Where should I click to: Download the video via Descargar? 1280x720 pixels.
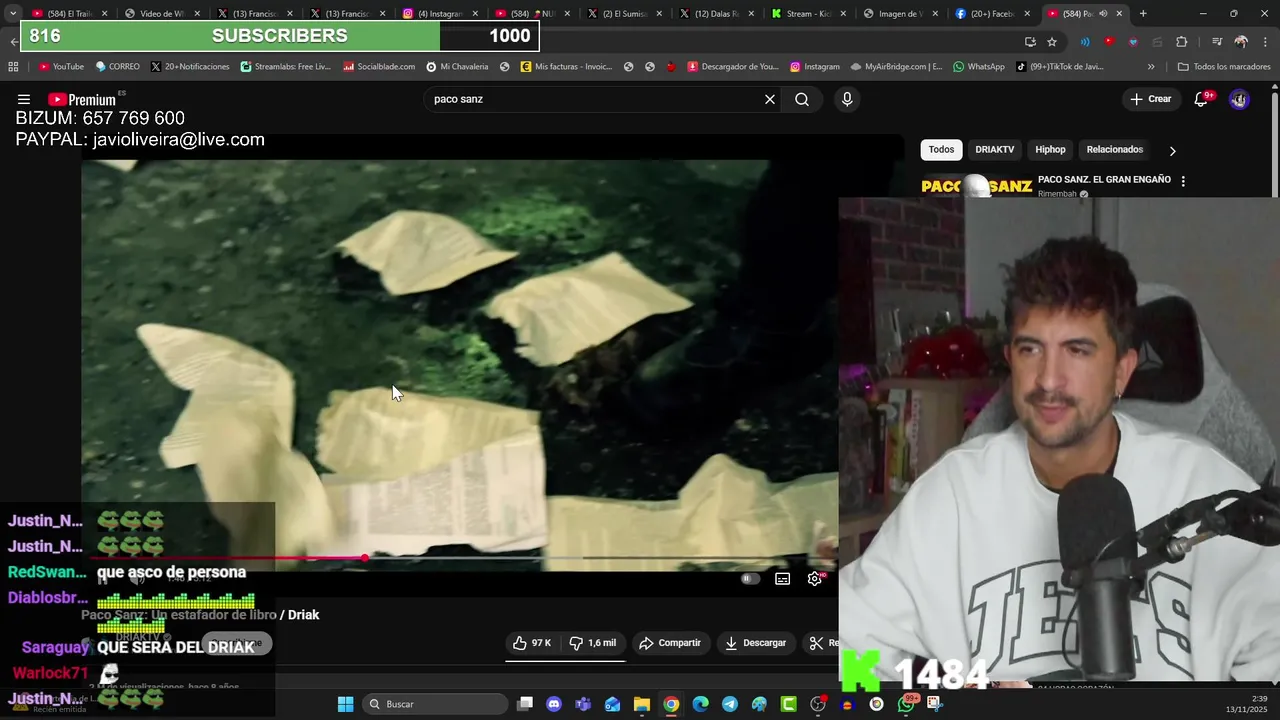[755, 643]
